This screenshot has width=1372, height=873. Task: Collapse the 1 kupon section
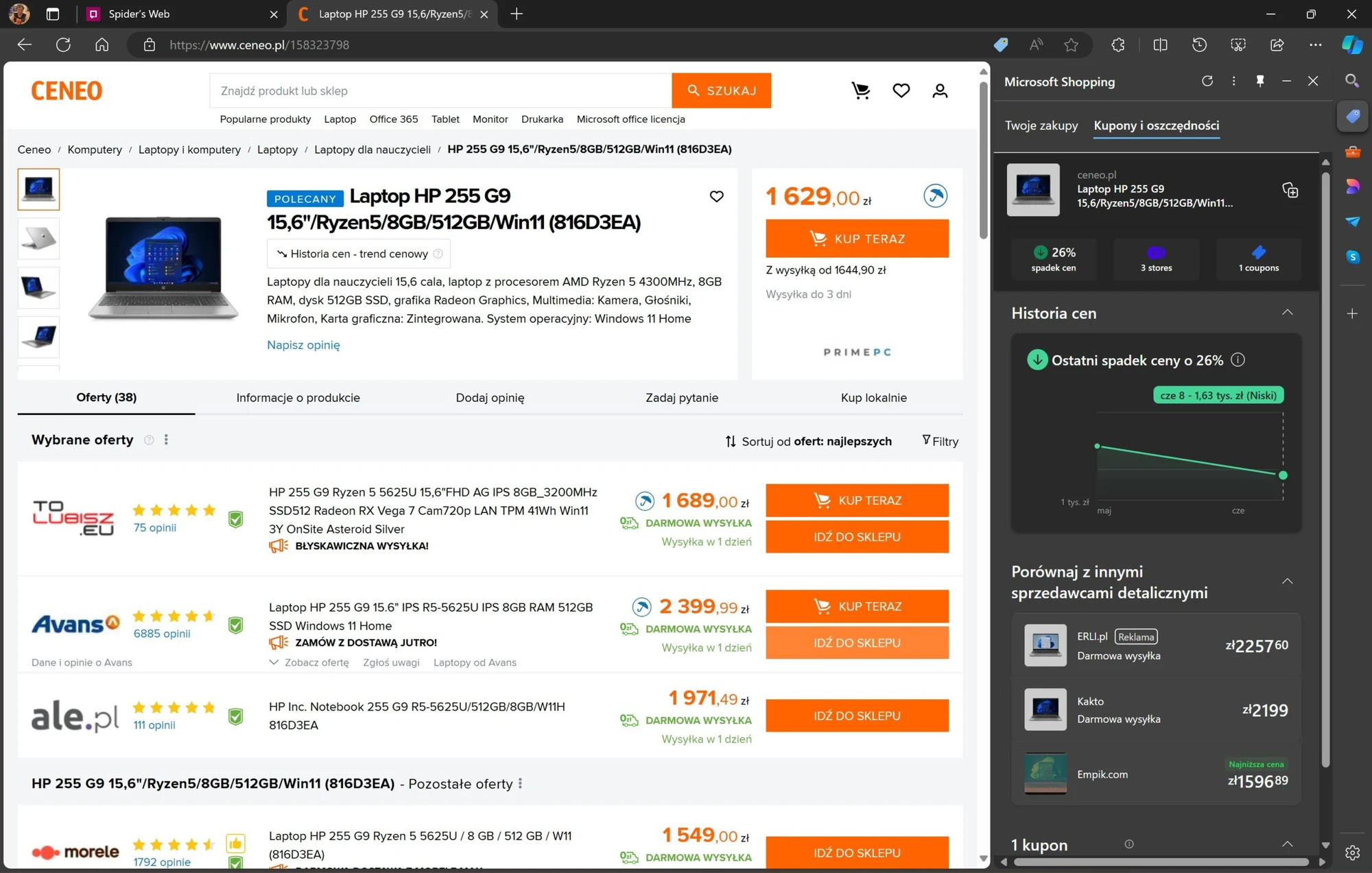[x=1287, y=844]
